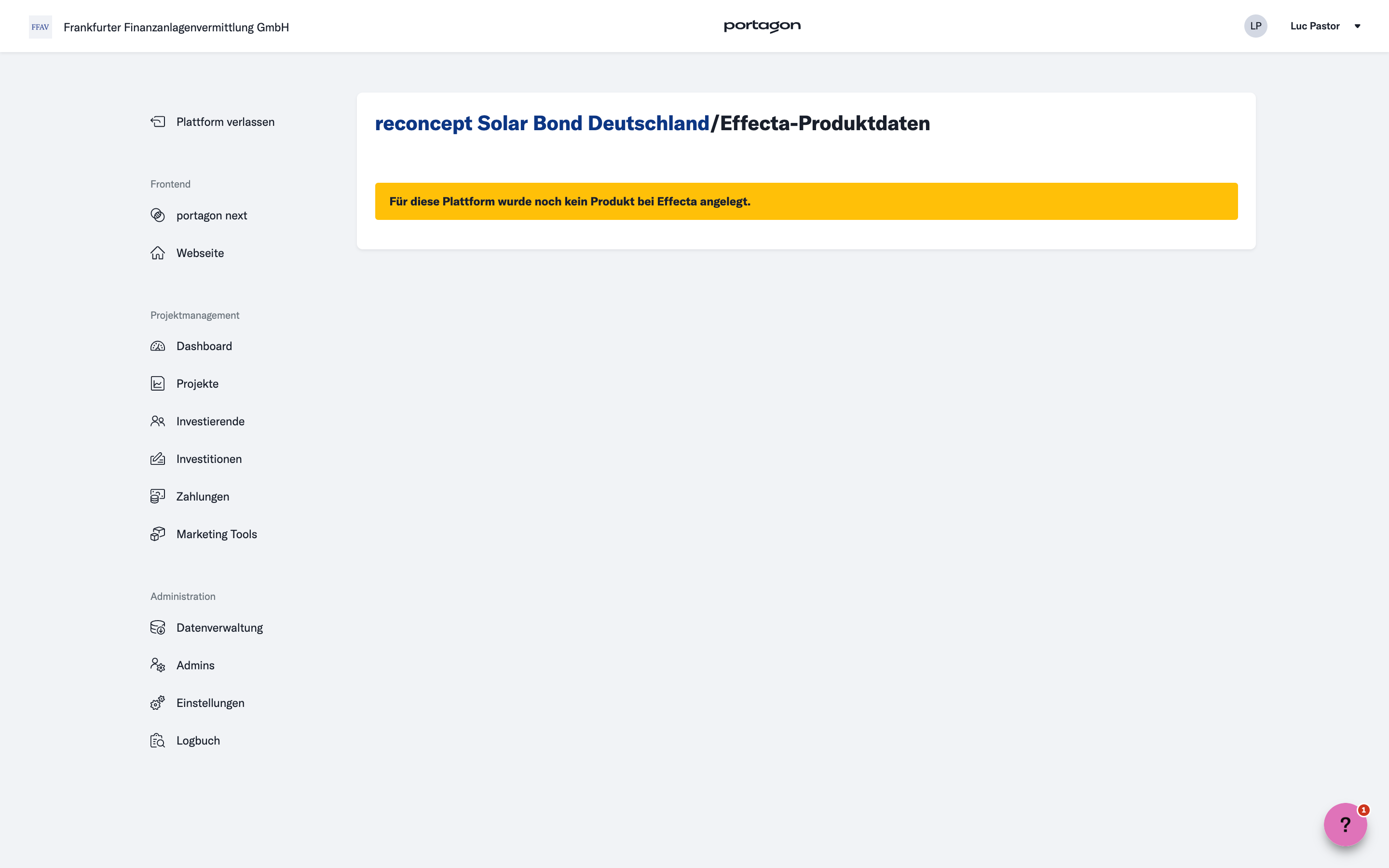Click the Plattform verlassen exit icon
This screenshot has height=868, width=1389.
(158, 122)
